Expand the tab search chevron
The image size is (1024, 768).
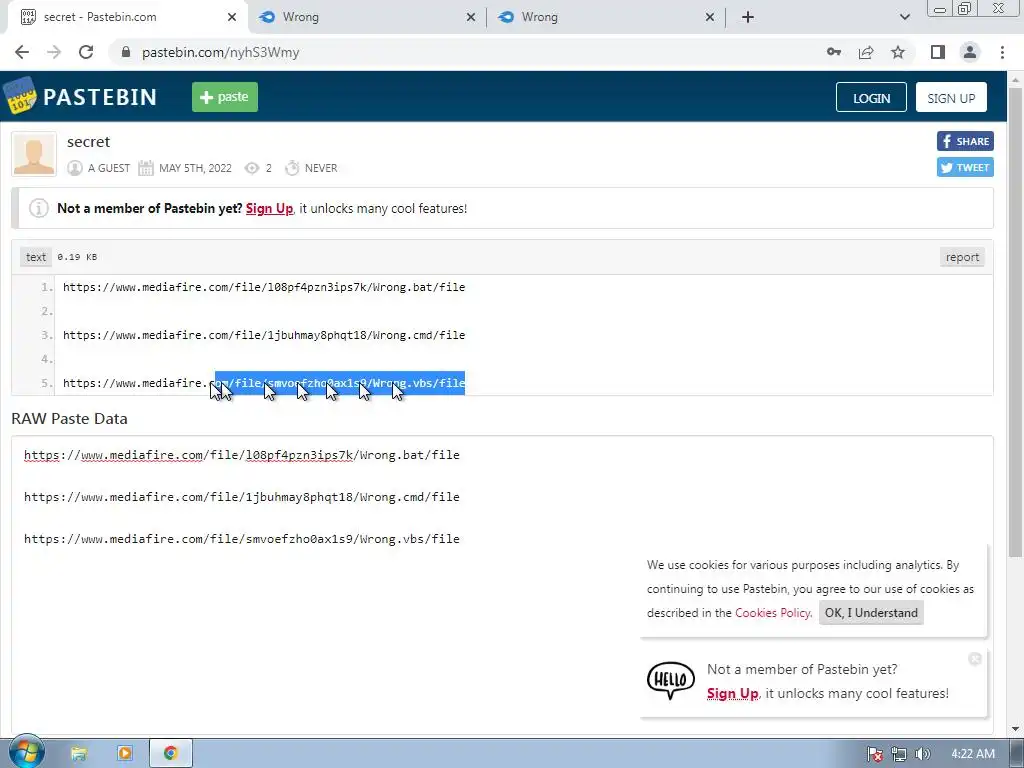[x=904, y=17]
